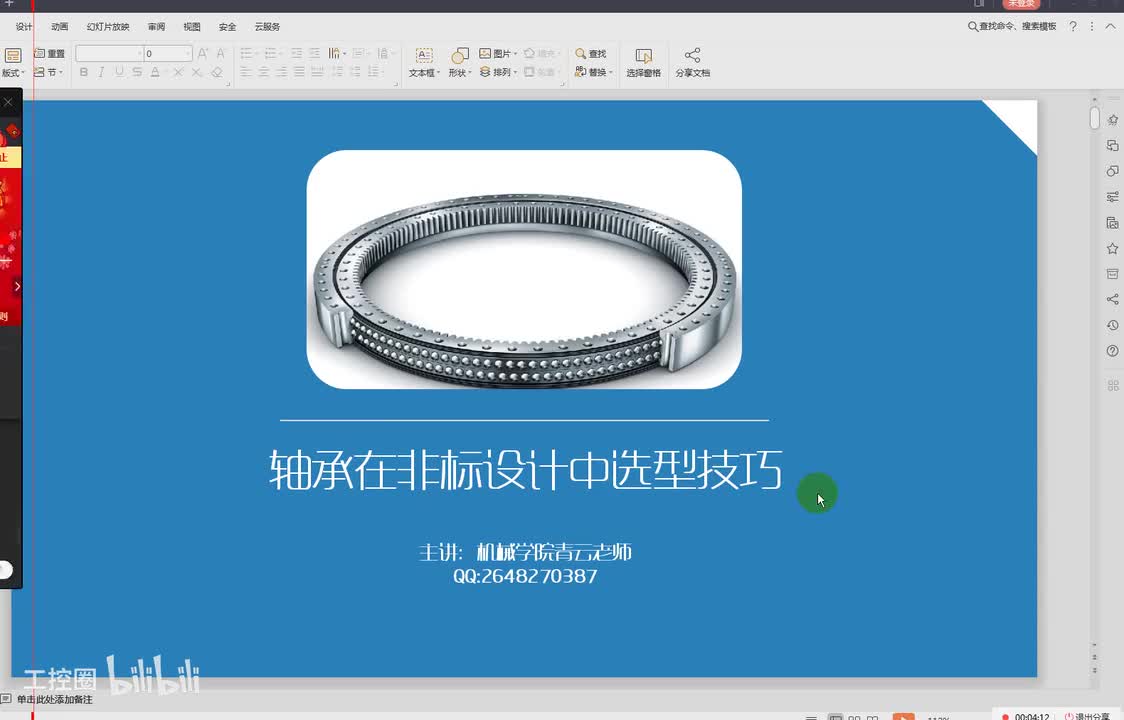1124x720 pixels.
Task: Start slideshow with the orange play button
Action: coord(903,716)
